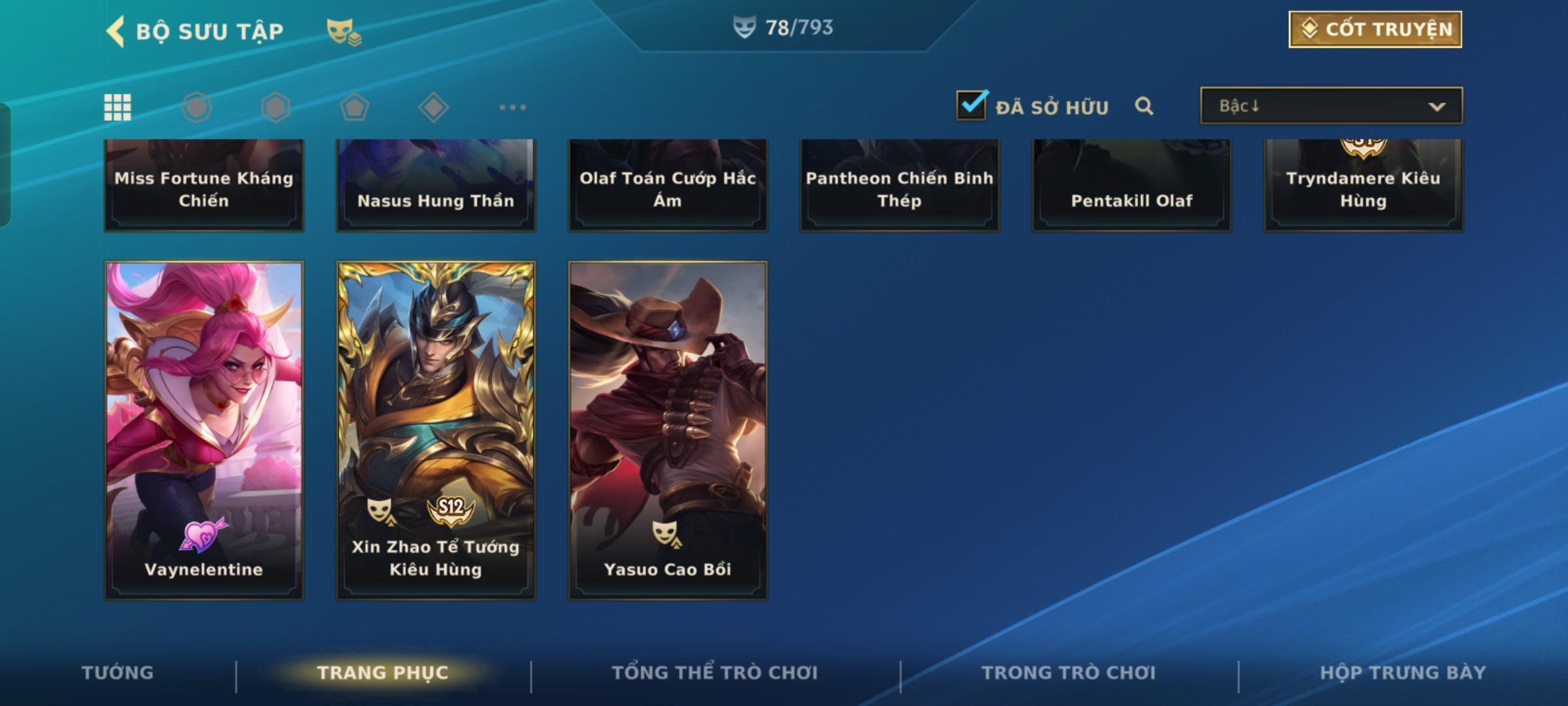Switch to the Tướng tab
The height and width of the screenshot is (706, 1568).
coord(118,673)
